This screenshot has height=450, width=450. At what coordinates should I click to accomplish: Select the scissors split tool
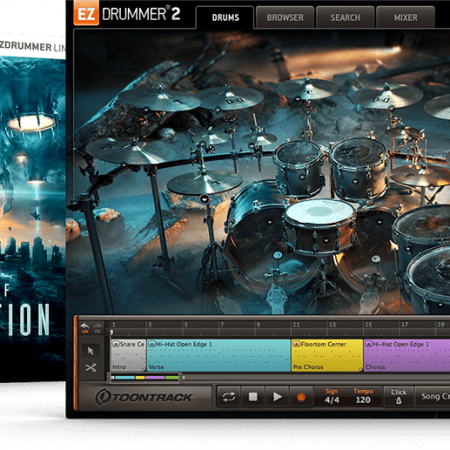pyautogui.click(x=90, y=368)
